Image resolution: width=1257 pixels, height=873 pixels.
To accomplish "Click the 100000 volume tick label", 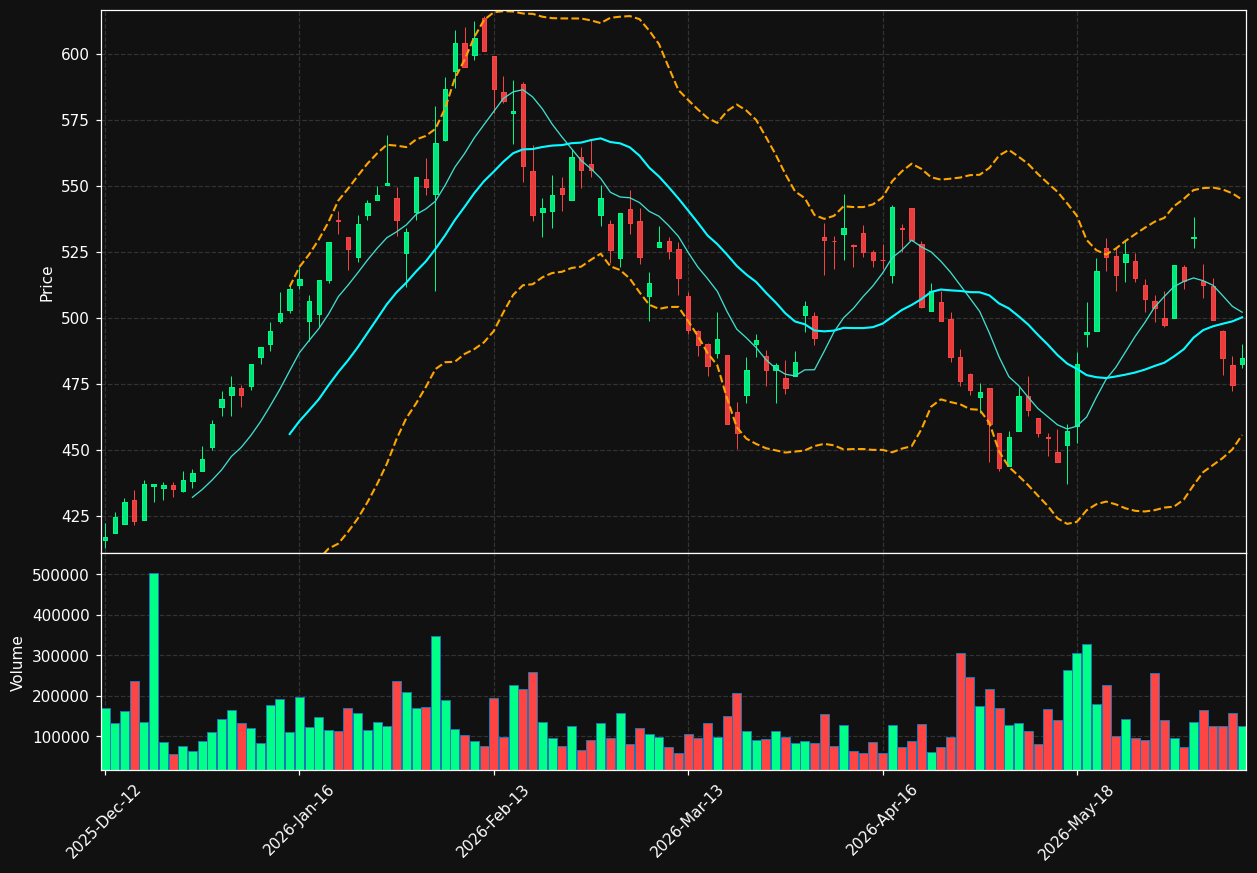I will tap(61, 738).
